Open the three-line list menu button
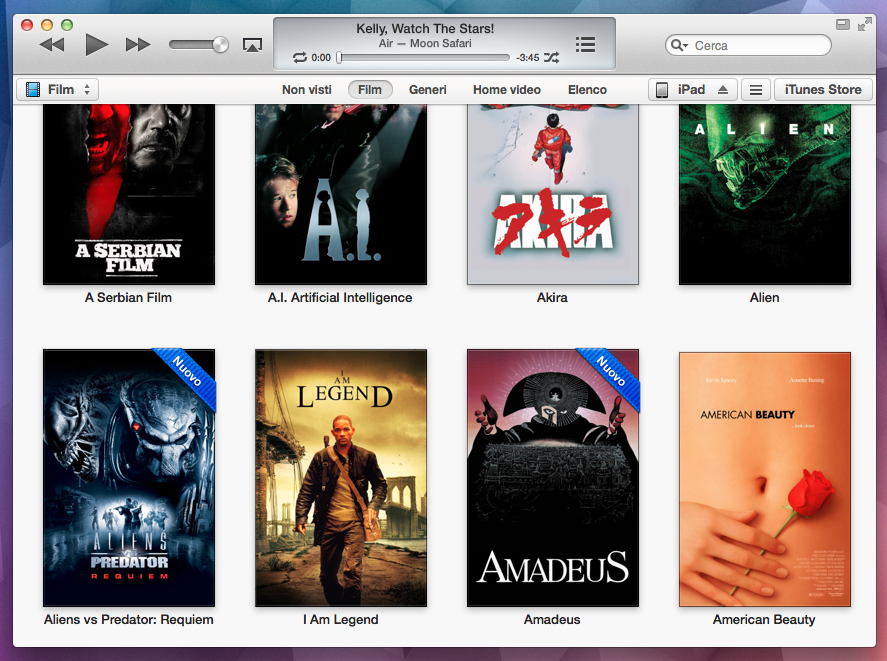Image resolution: width=887 pixels, height=661 pixels. click(756, 89)
